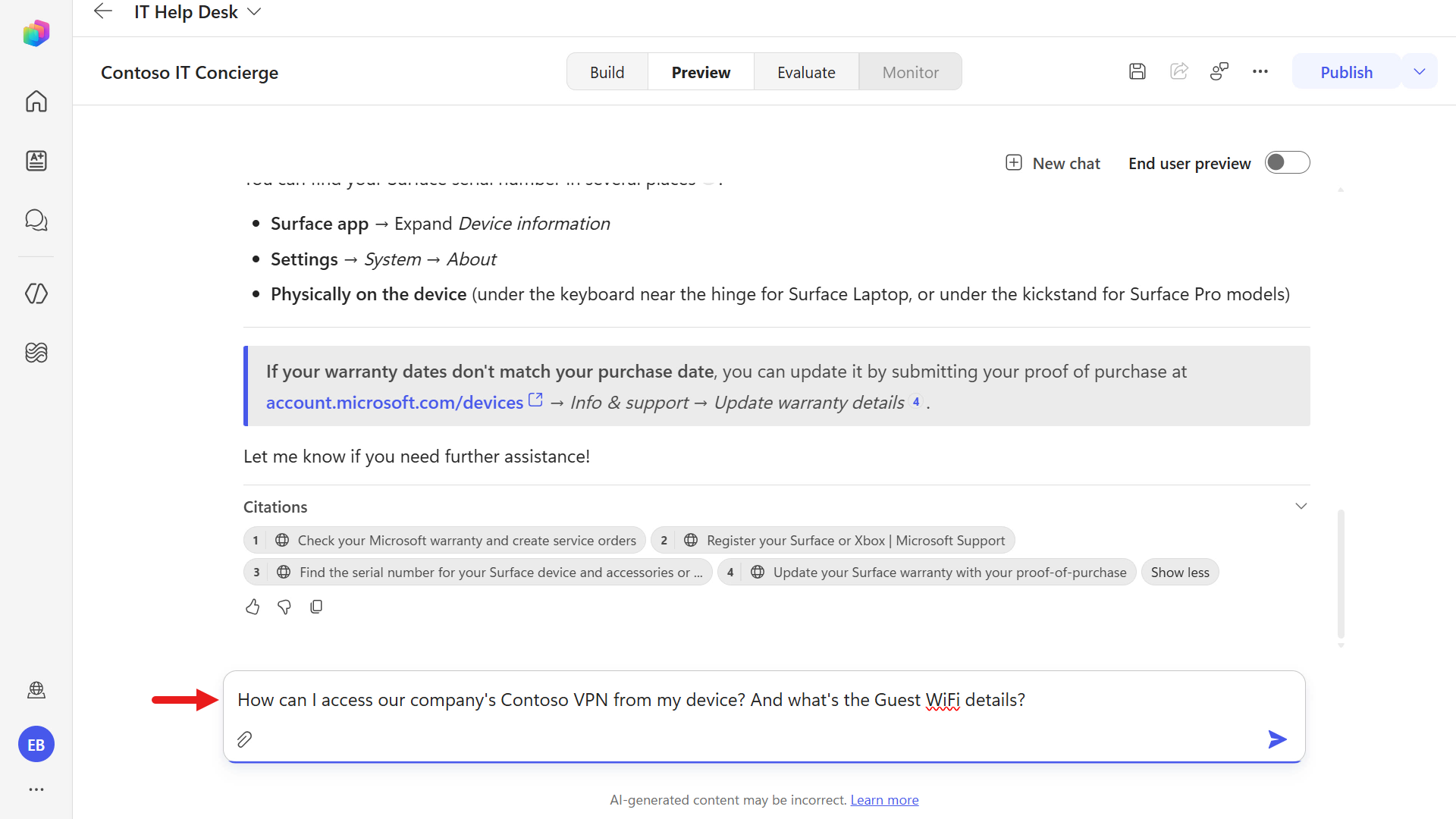This screenshot has width=1456, height=819.
Task: Open the code brackets sidebar icon
Action: (x=36, y=293)
